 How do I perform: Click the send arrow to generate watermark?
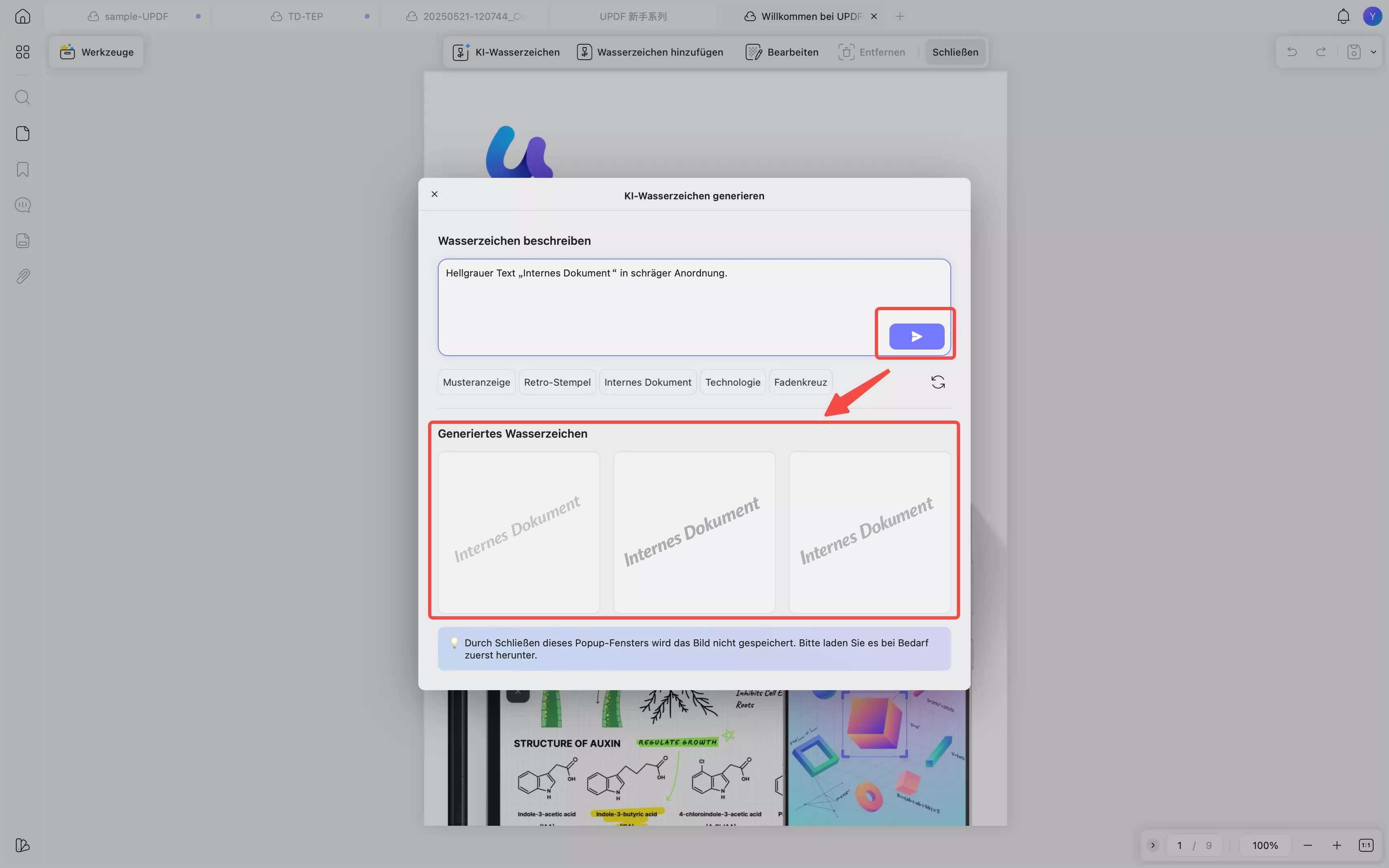[x=916, y=337]
